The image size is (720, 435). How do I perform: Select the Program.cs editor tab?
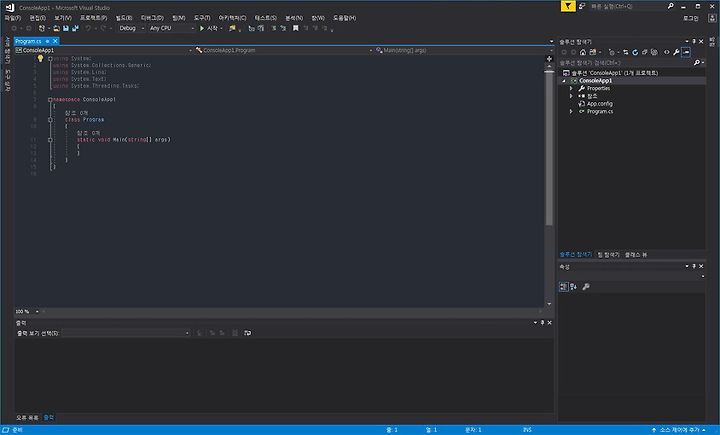28,41
